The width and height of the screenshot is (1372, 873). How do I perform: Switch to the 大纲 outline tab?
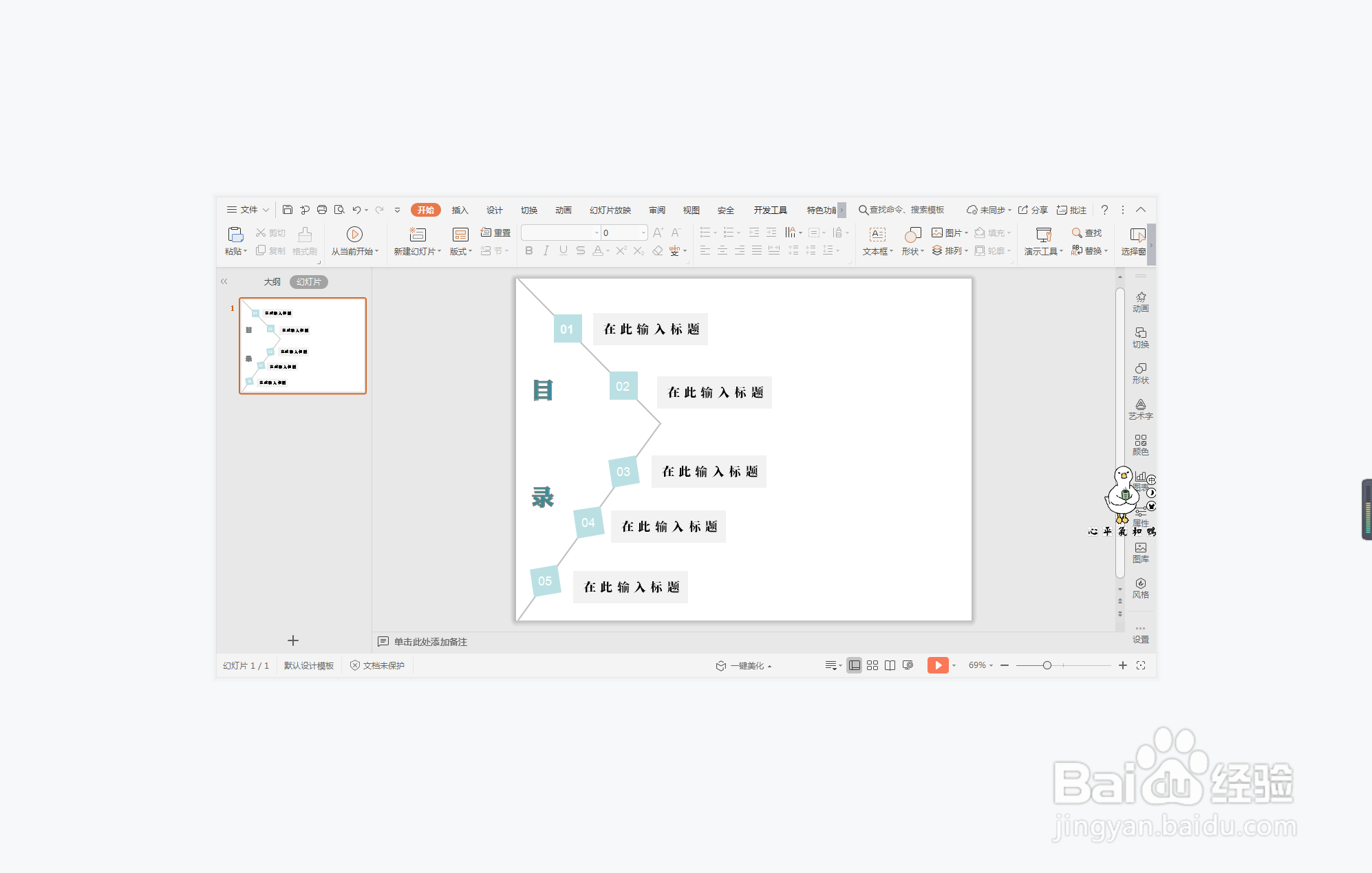pyautogui.click(x=272, y=282)
